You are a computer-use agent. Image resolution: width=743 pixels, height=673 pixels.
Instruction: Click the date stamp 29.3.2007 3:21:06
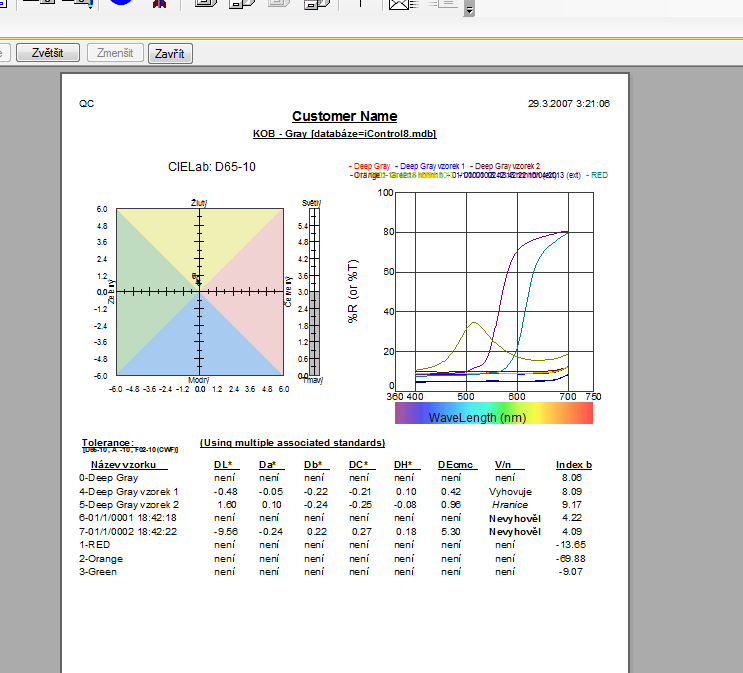coord(569,103)
